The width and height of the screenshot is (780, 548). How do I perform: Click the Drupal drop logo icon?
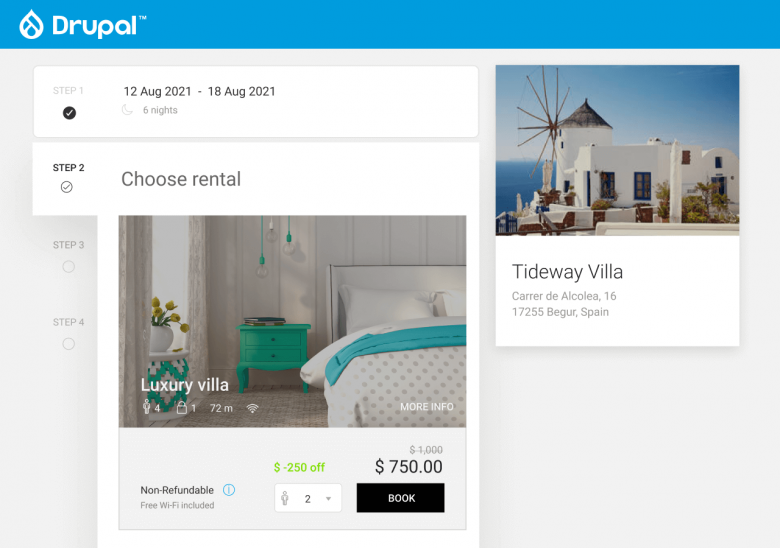coord(31,24)
